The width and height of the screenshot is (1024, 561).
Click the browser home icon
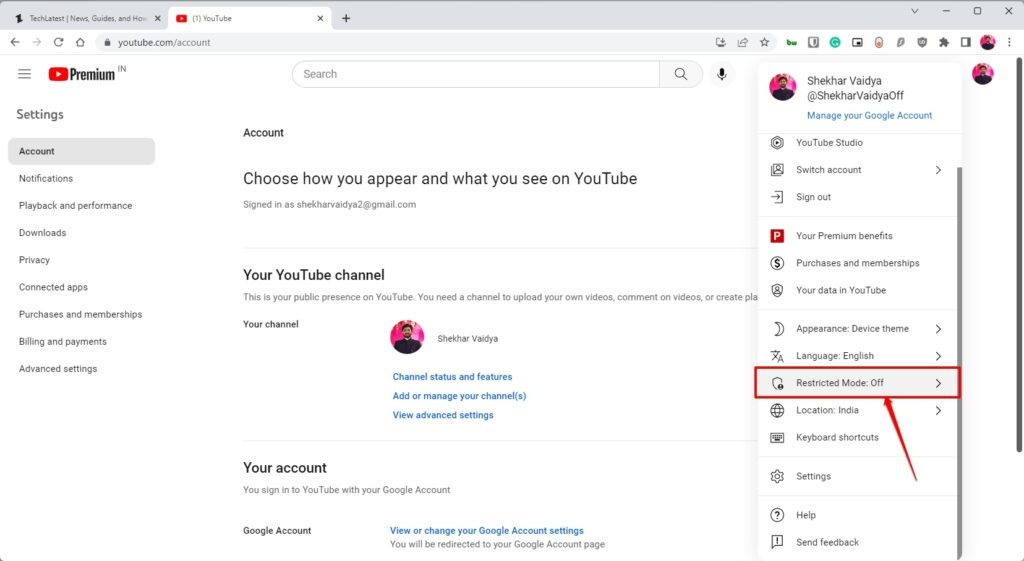coord(80,42)
